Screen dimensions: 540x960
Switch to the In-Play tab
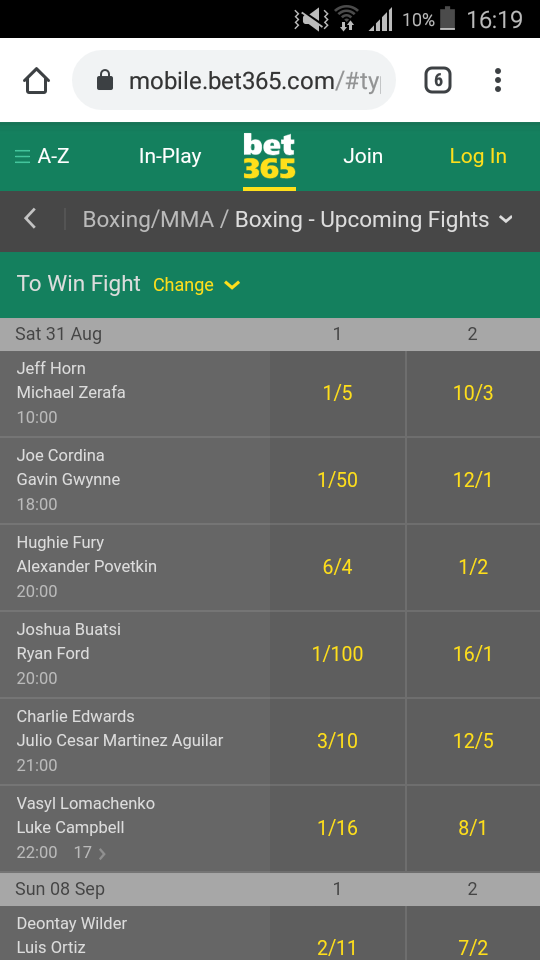pyautogui.click(x=170, y=156)
